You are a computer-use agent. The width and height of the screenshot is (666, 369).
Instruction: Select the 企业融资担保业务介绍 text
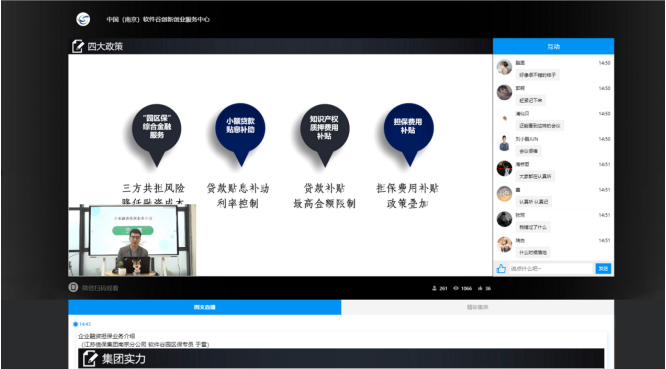click(107, 336)
